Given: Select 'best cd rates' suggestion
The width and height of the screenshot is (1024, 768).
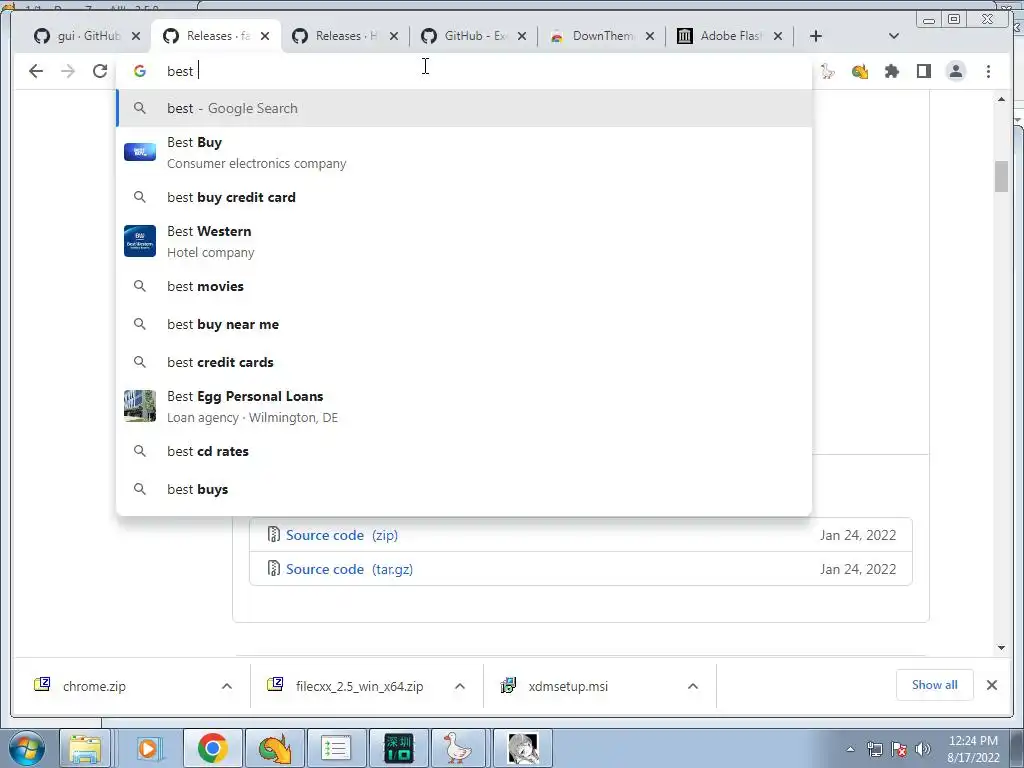Looking at the screenshot, I should point(464,451).
